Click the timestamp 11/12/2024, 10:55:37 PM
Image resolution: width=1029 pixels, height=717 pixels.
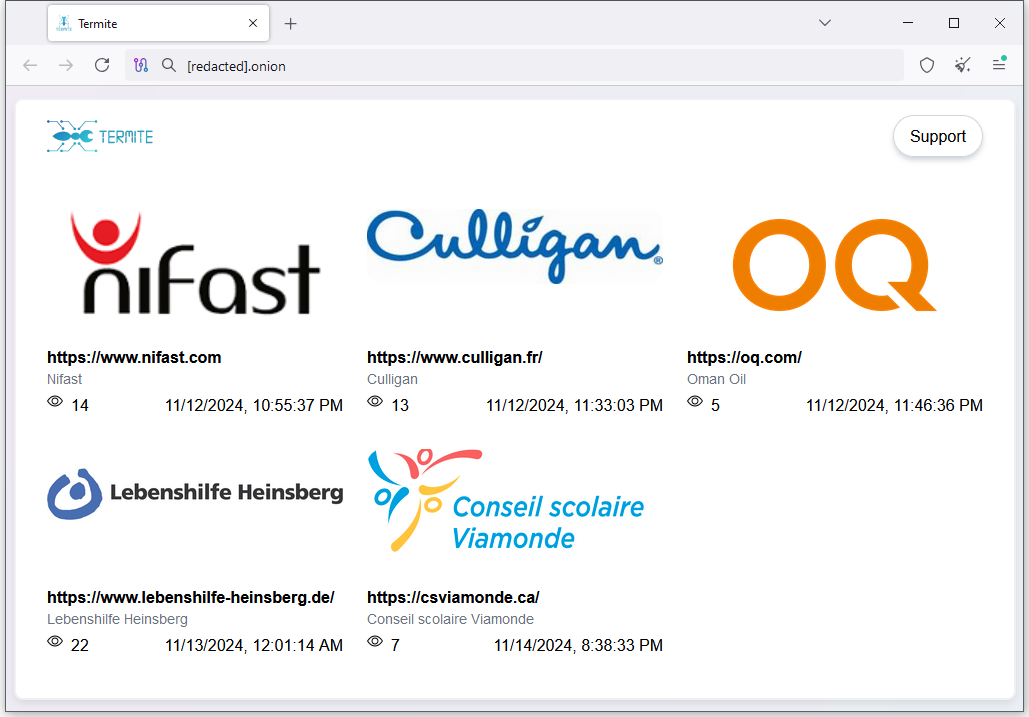(x=254, y=405)
